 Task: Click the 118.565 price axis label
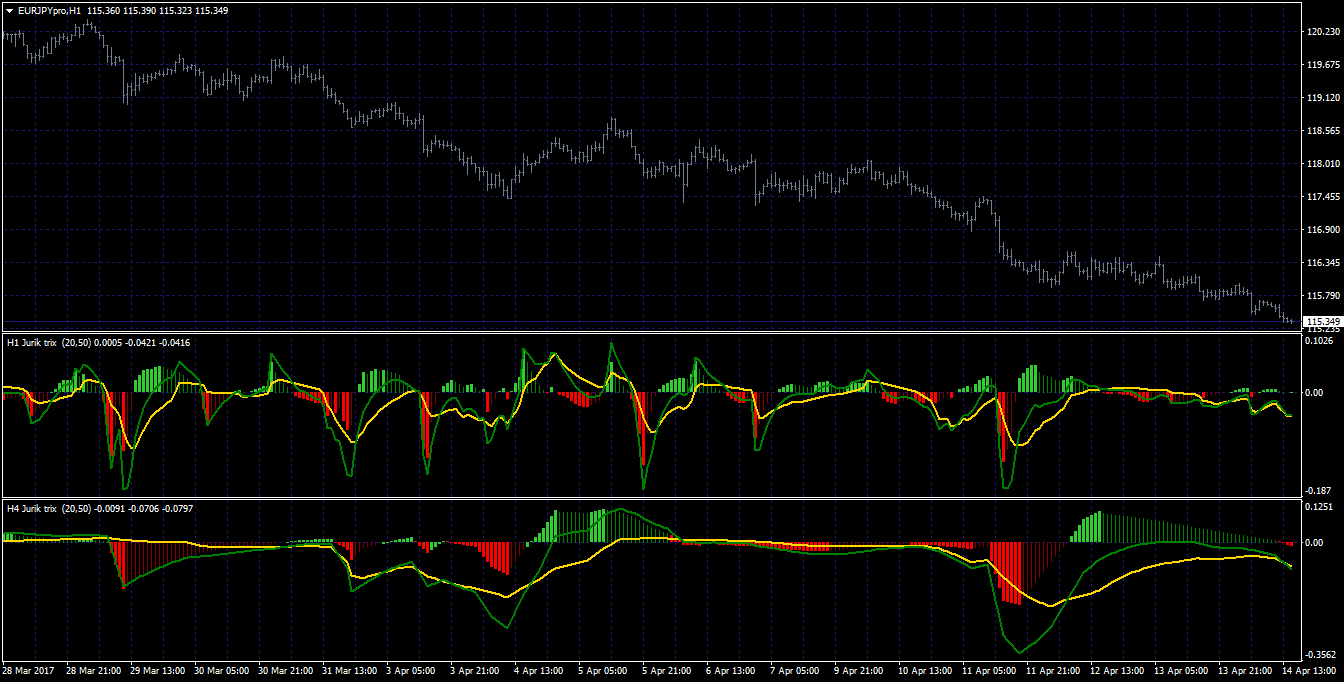(x=1322, y=131)
